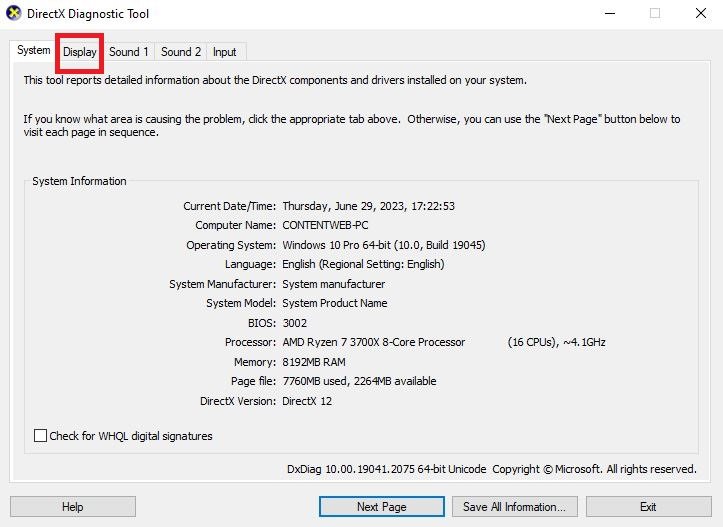
Task: Go to the Input tab
Action: pyautogui.click(x=225, y=52)
